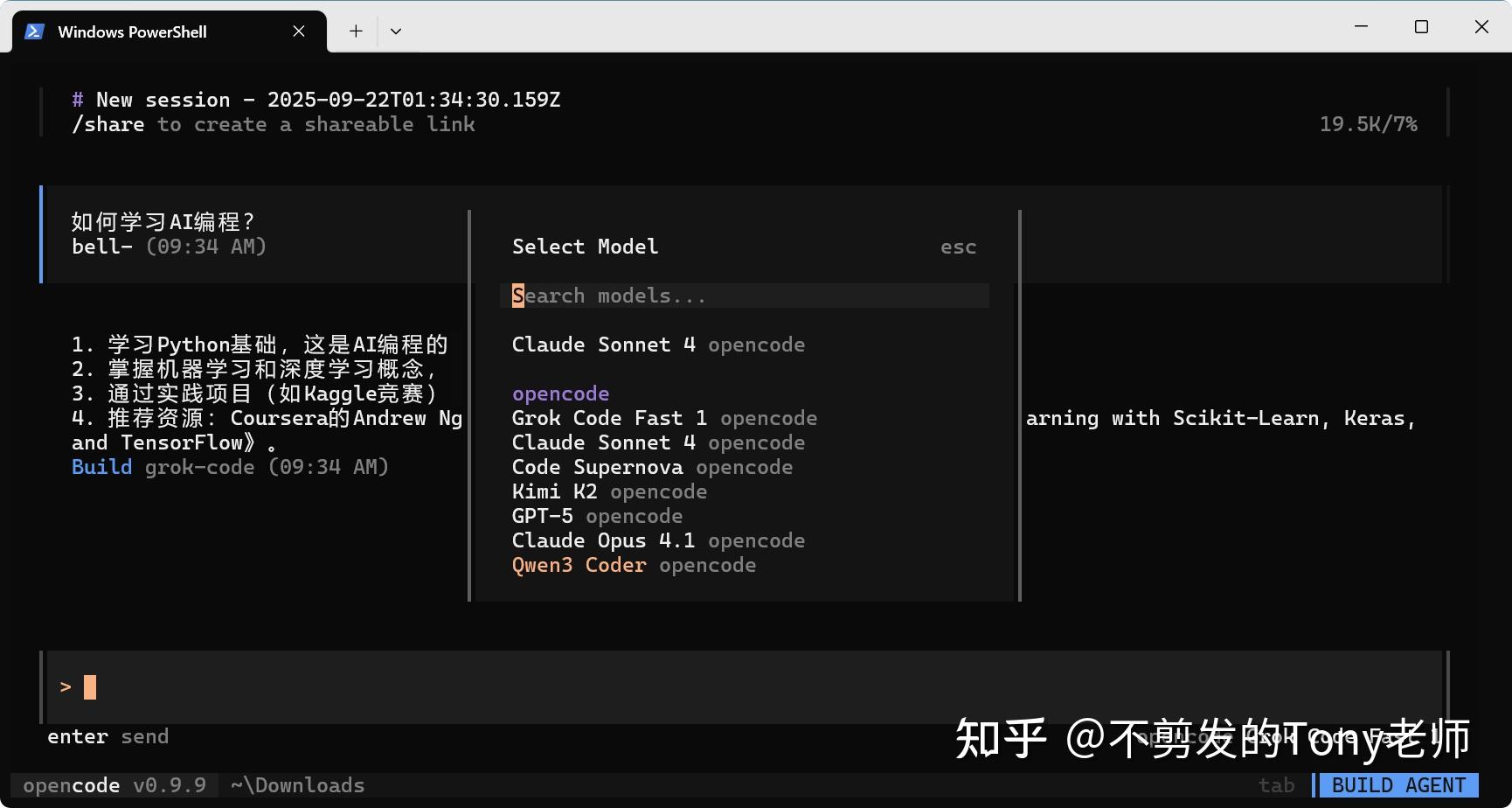
Task: Expand the opencode provider group heading
Action: [x=560, y=393]
